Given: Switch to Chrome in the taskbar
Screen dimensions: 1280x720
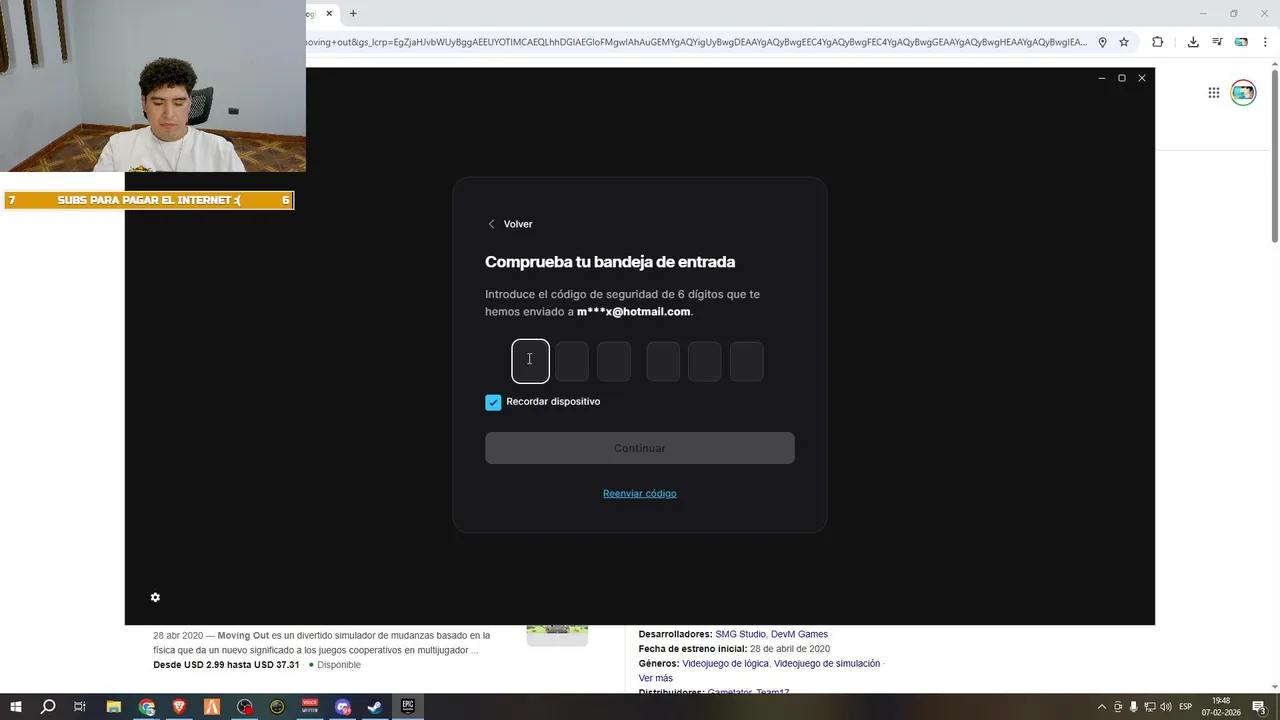Looking at the screenshot, I should [x=147, y=707].
